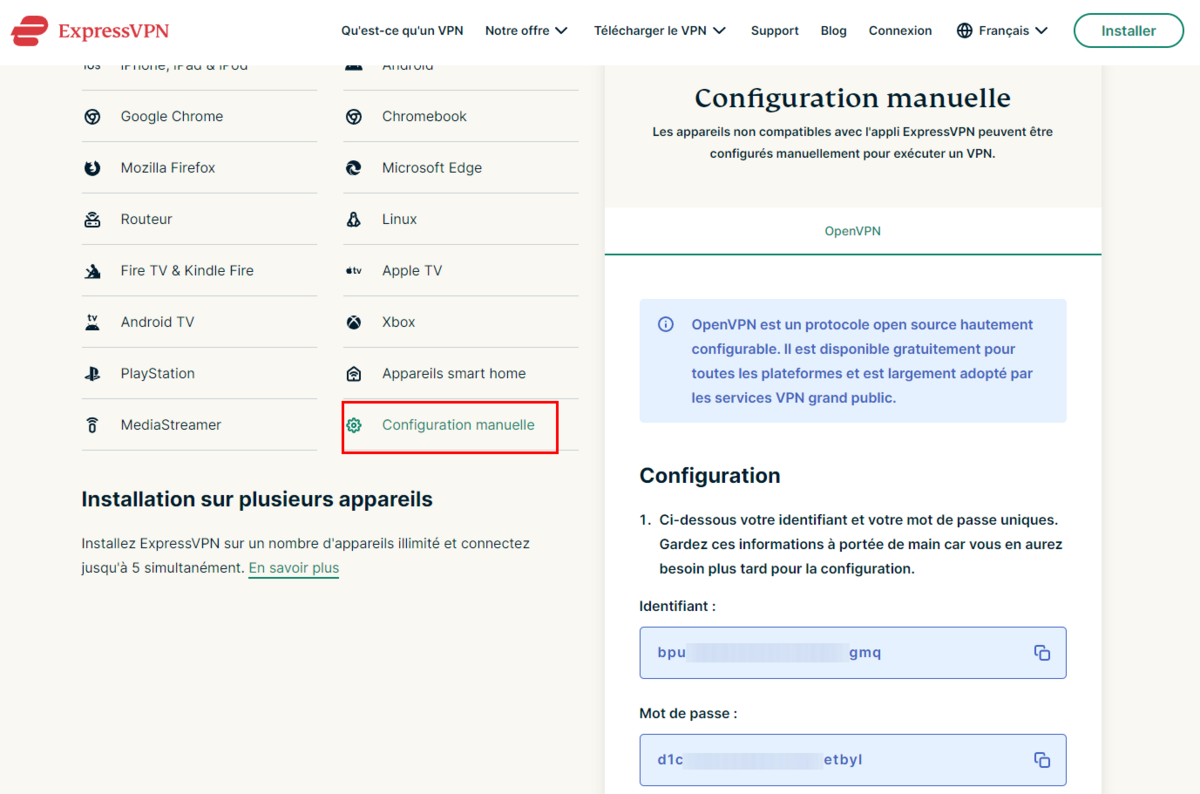Pick the Mozilla Firefox icon
1200x794 pixels.
pyautogui.click(x=92, y=168)
